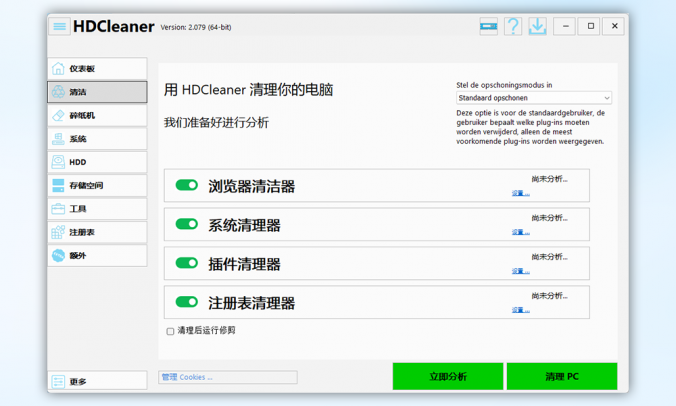676x406 pixels.
Task: Select the 系统 sidebar tab
Action: [97, 139]
